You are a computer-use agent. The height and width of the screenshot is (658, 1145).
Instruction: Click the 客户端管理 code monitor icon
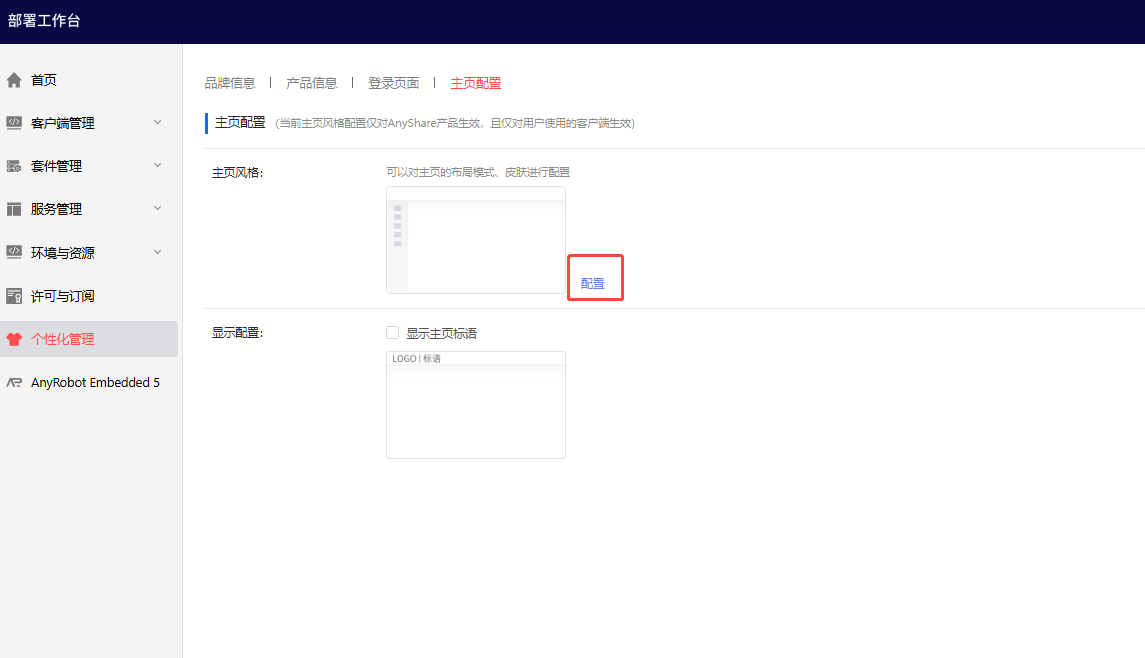14,123
